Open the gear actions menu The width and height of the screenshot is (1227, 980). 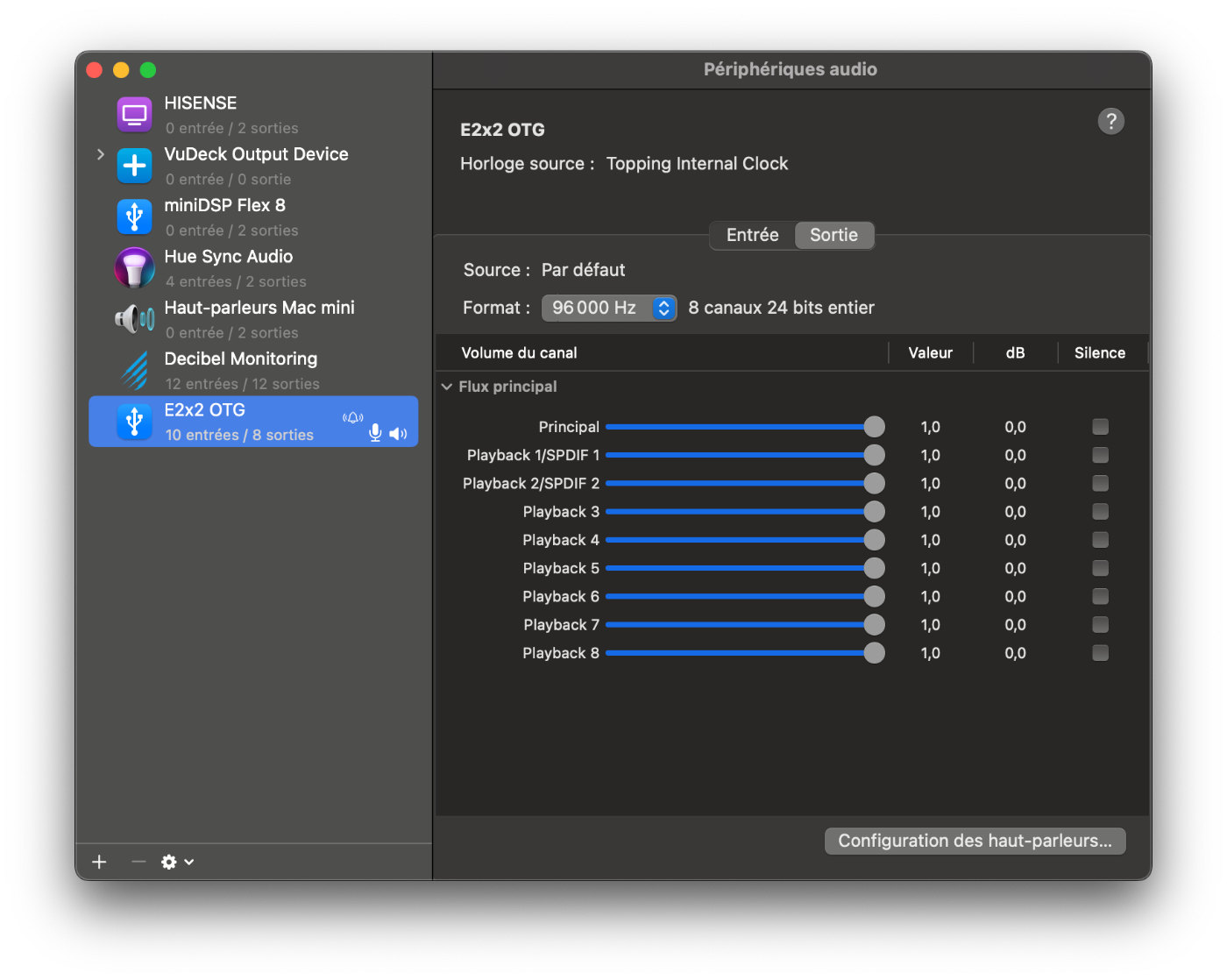(177, 862)
